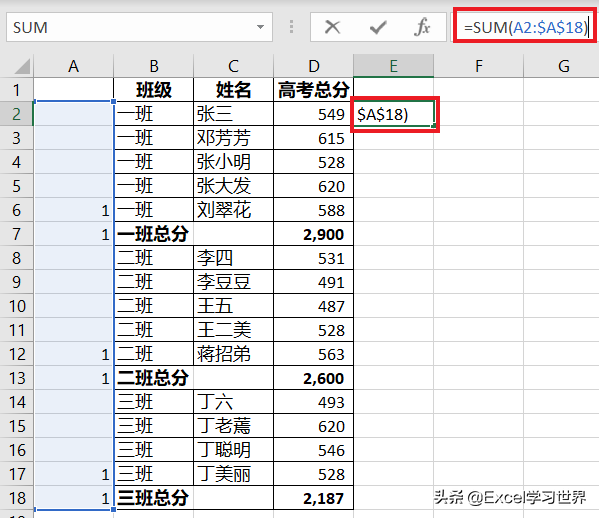Screen dimensions: 599x518
Task: Select column D header
Action: pyautogui.click(x=313, y=66)
